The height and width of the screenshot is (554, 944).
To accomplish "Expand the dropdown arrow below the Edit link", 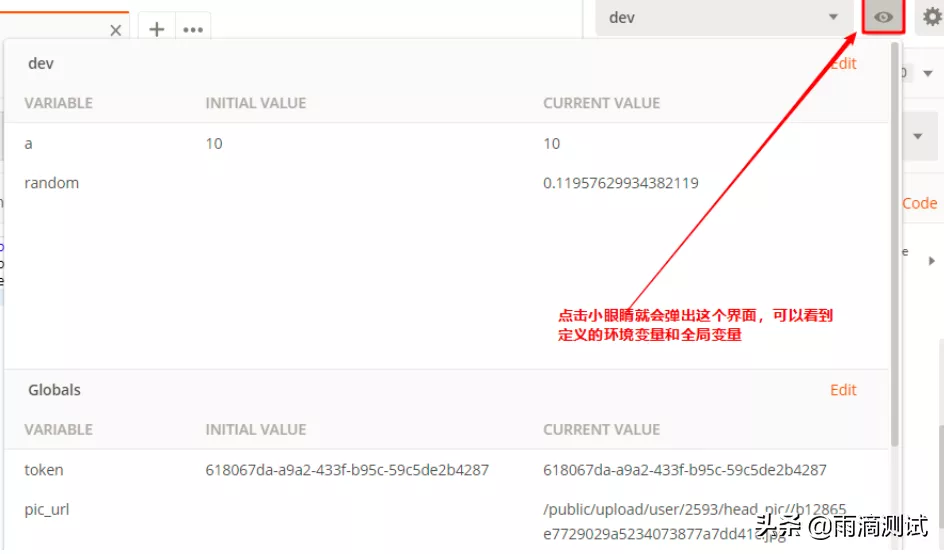I will click(x=928, y=73).
